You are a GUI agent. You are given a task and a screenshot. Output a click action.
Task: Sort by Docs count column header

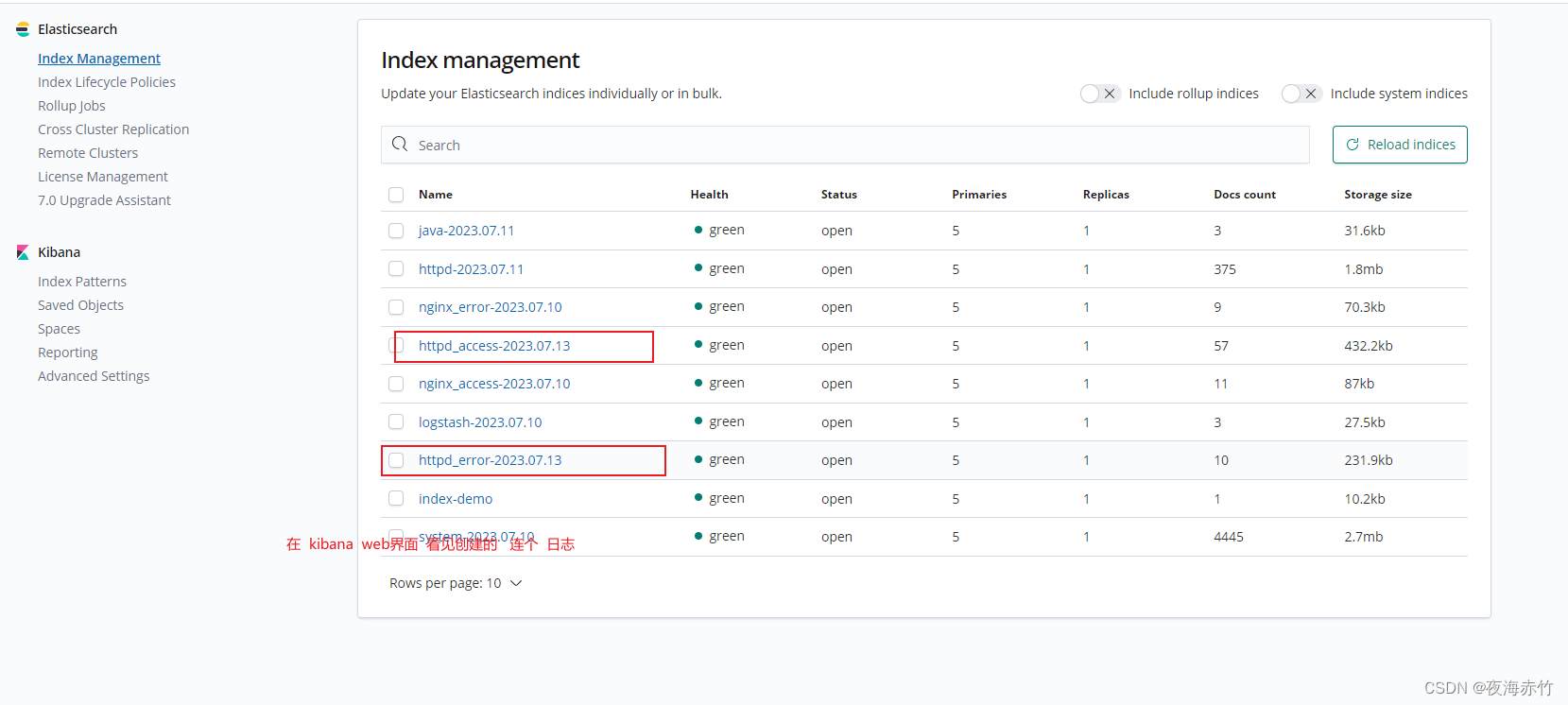(x=1245, y=195)
